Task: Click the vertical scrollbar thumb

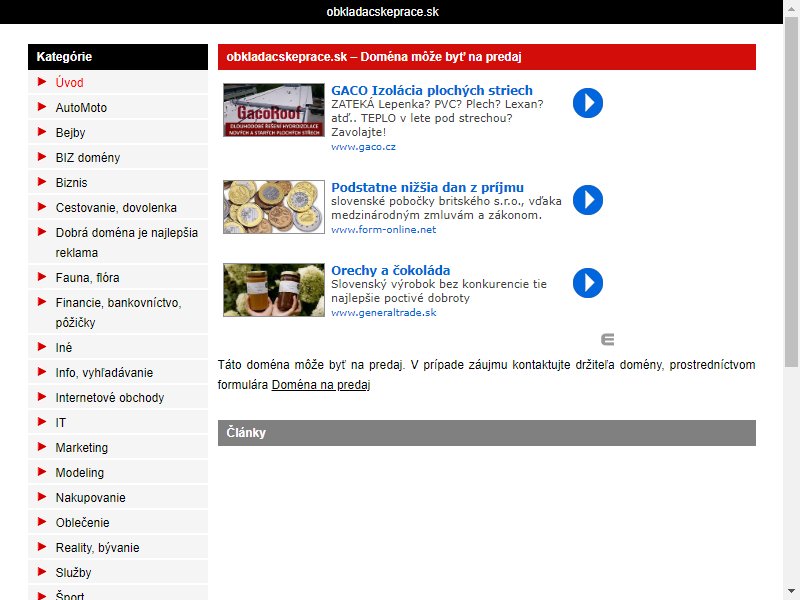Action: [x=791, y=191]
